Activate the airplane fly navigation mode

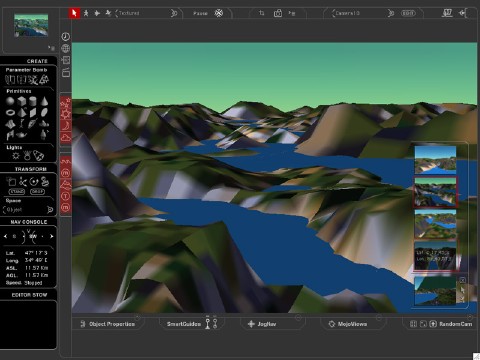point(97,13)
